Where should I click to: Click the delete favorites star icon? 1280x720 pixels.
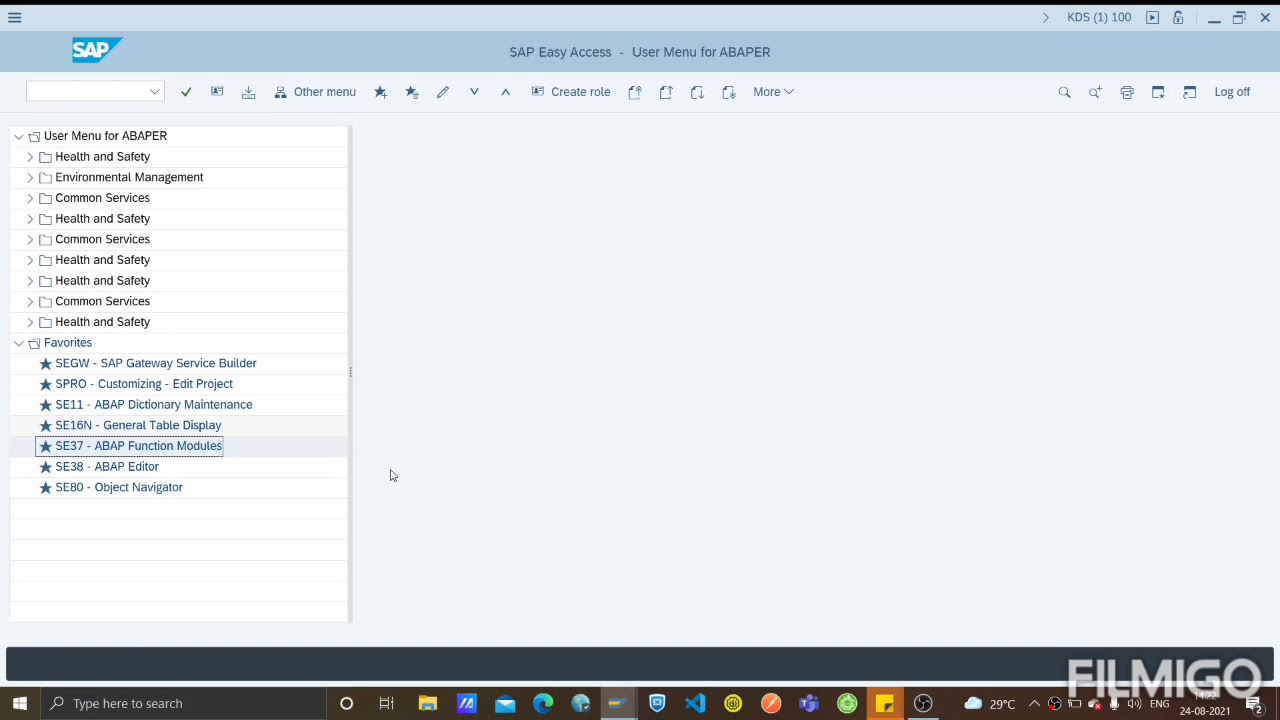(411, 92)
